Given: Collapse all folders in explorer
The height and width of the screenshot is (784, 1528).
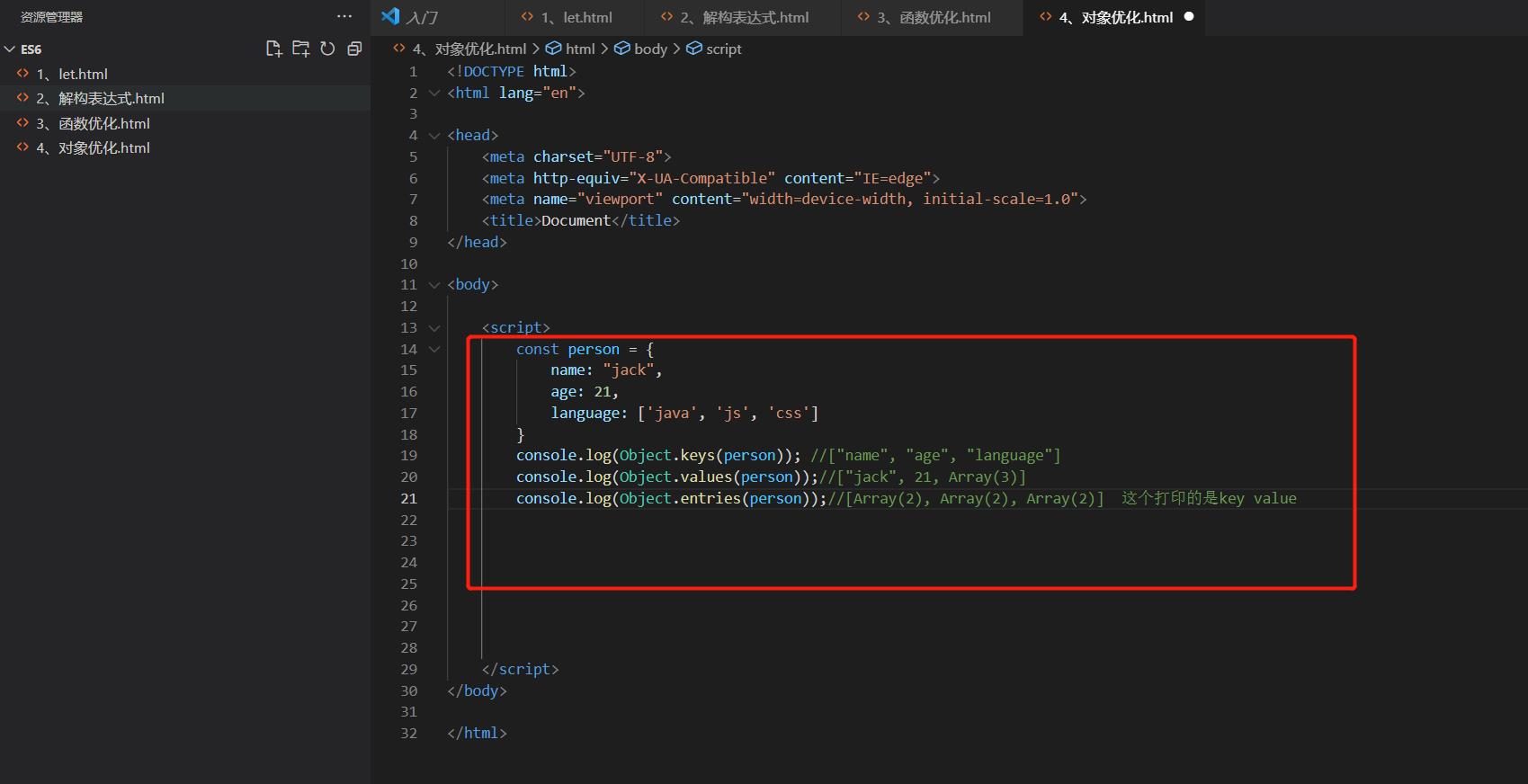Looking at the screenshot, I should (354, 49).
